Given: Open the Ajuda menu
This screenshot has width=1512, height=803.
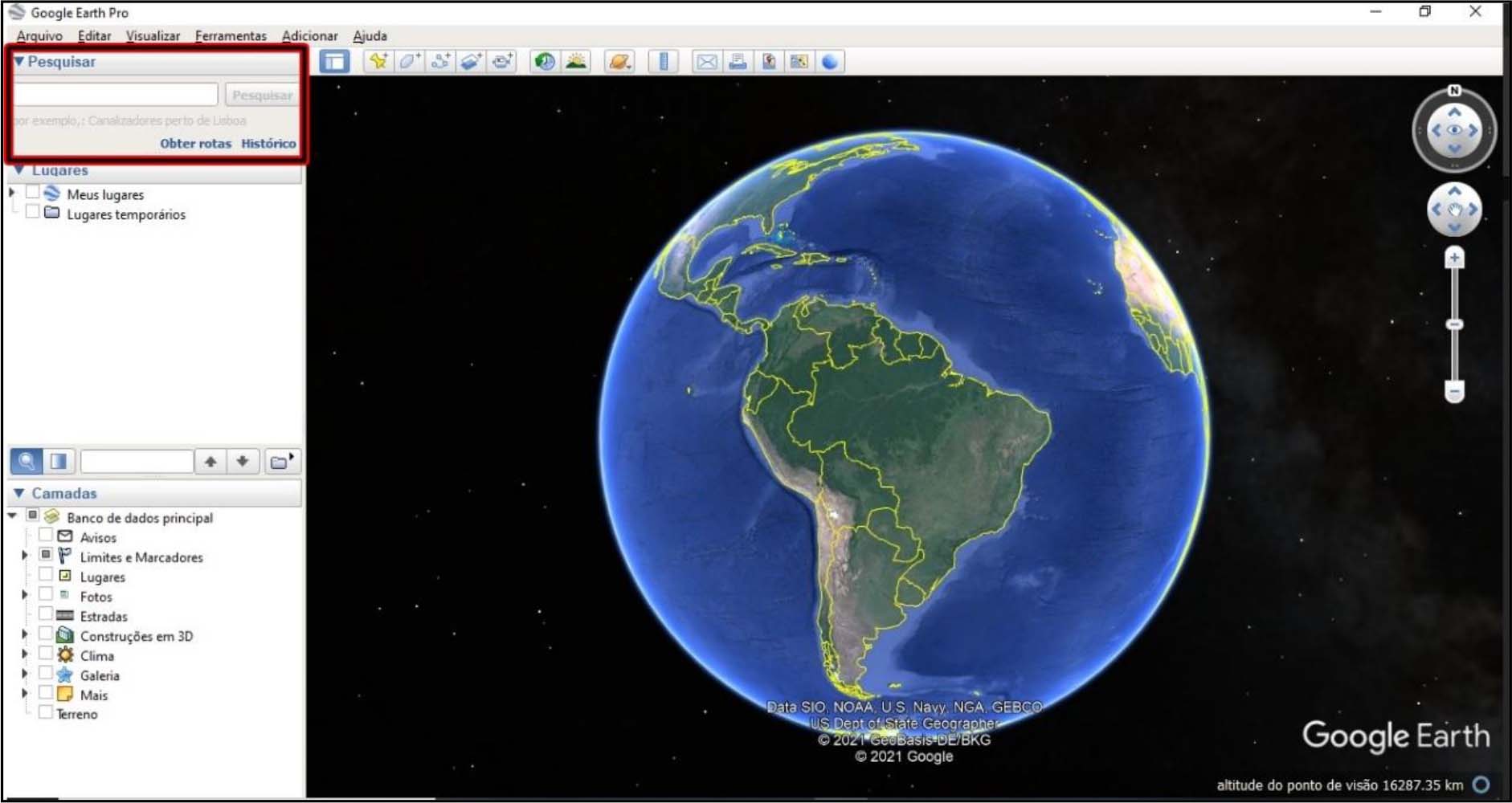Looking at the screenshot, I should pos(370,36).
